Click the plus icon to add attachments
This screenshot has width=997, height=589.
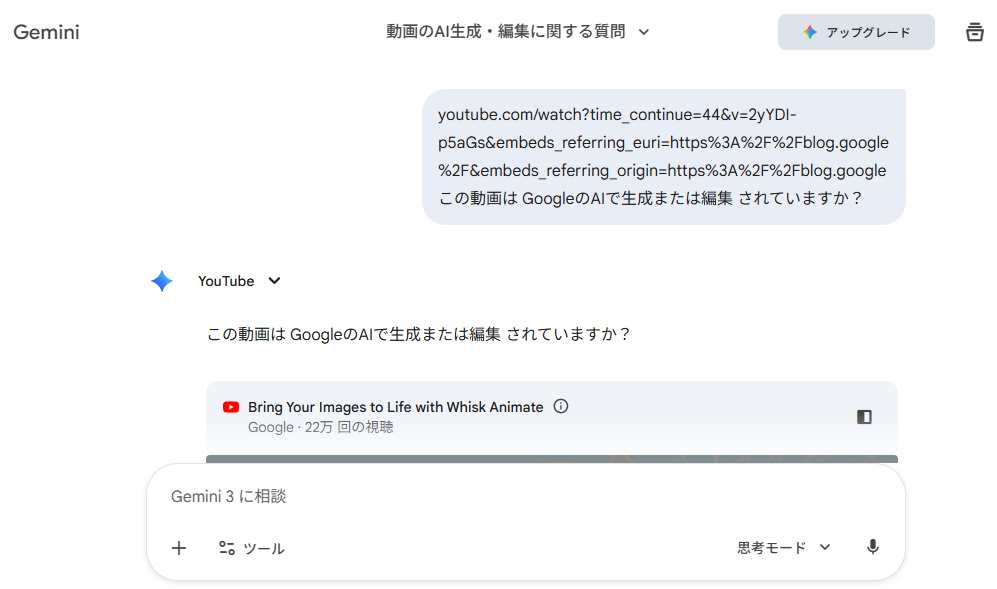coord(179,547)
